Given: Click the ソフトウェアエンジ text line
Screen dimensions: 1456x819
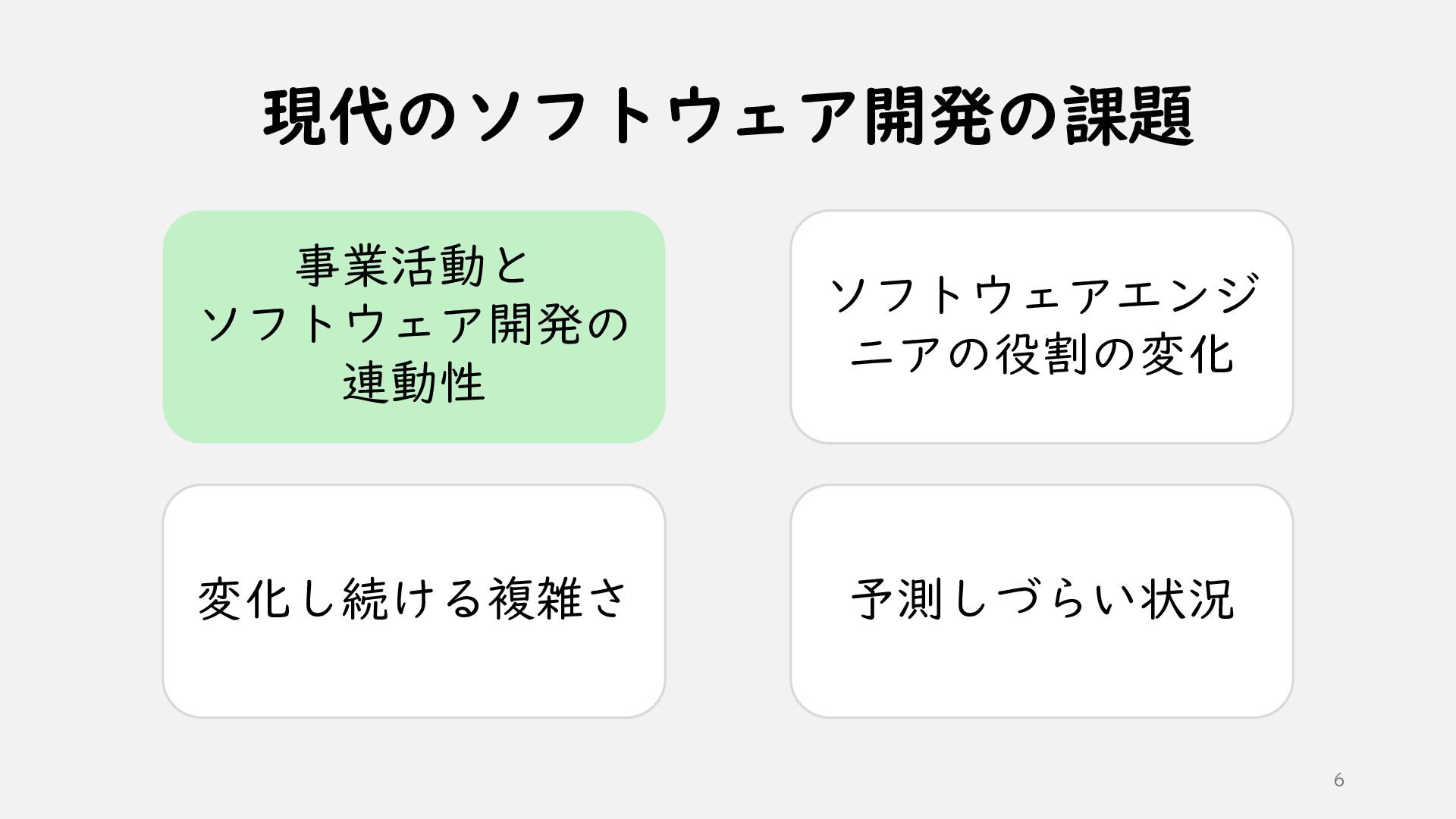Looking at the screenshot, I should pos(1043,295).
